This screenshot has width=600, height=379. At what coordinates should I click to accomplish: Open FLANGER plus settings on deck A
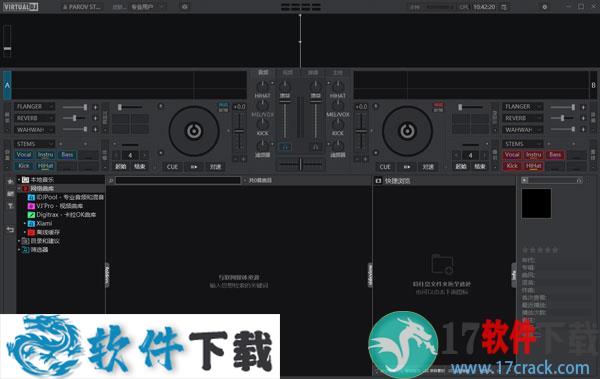95,107
